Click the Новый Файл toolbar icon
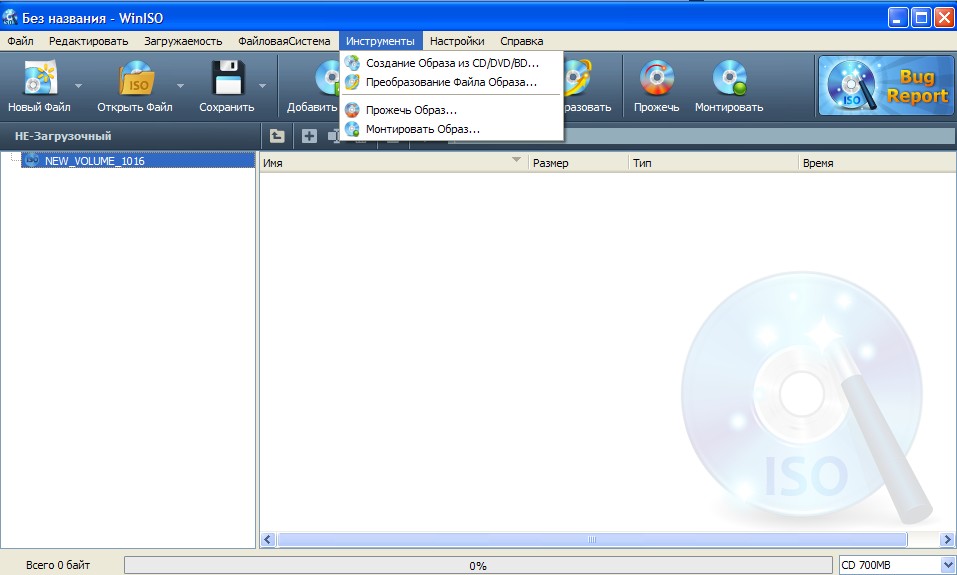 pyautogui.click(x=40, y=78)
